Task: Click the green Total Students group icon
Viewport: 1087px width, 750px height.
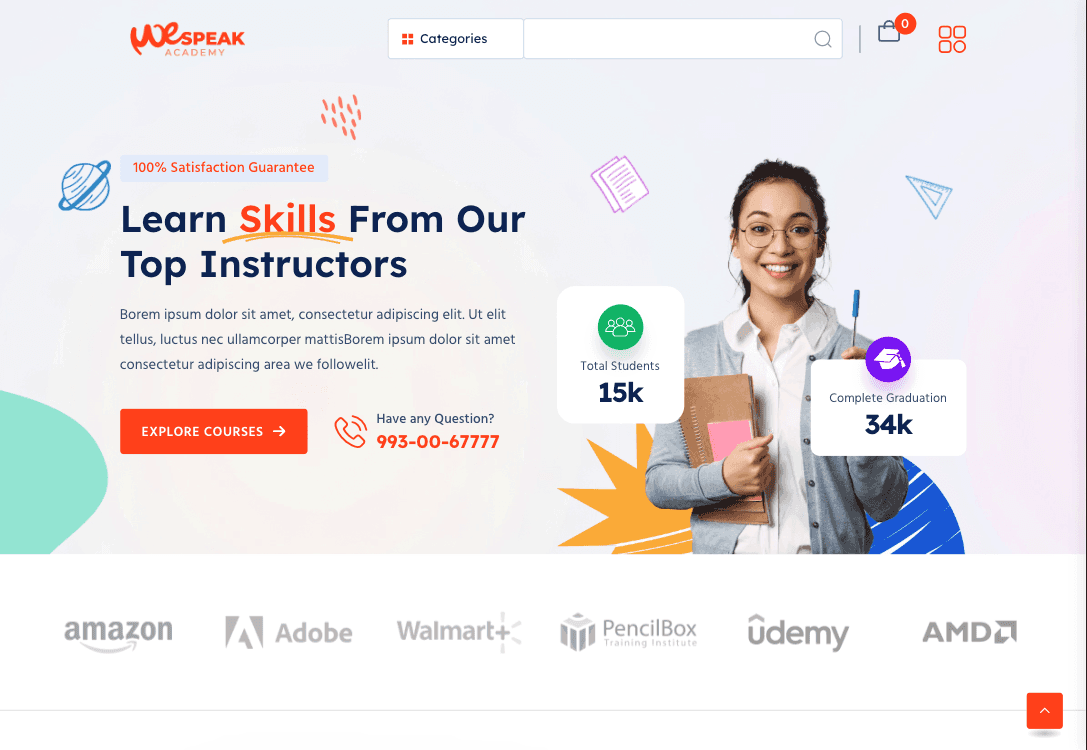Action: (x=620, y=327)
